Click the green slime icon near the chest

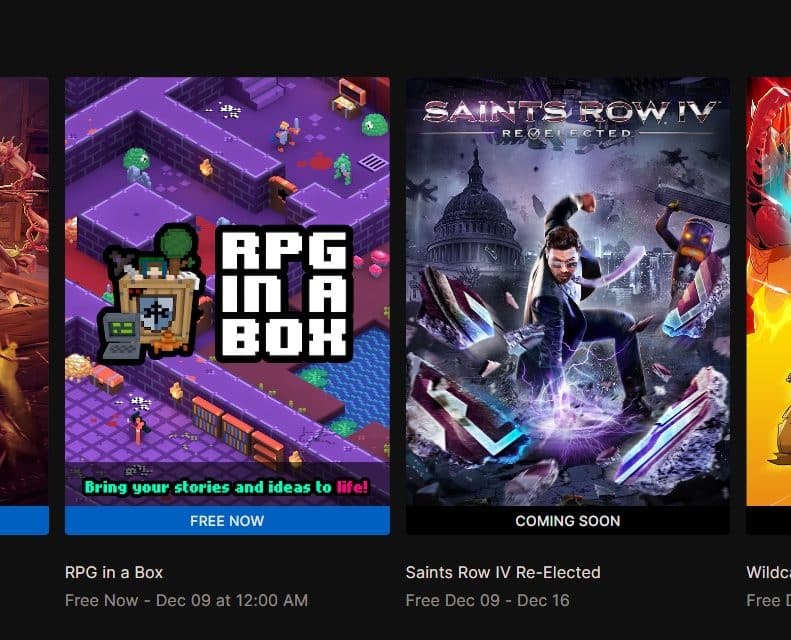(x=375, y=124)
